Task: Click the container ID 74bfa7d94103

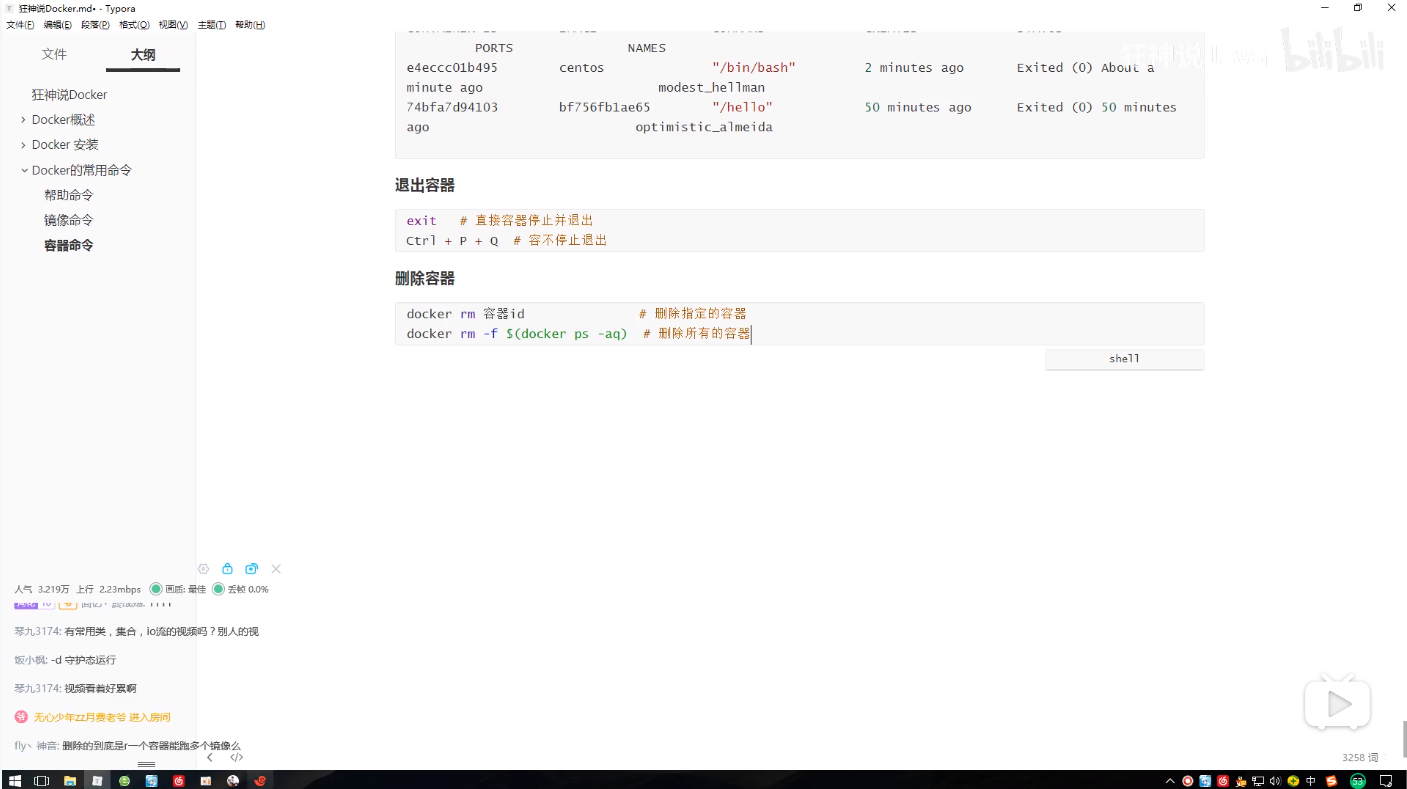Action: (x=452, y=107)
